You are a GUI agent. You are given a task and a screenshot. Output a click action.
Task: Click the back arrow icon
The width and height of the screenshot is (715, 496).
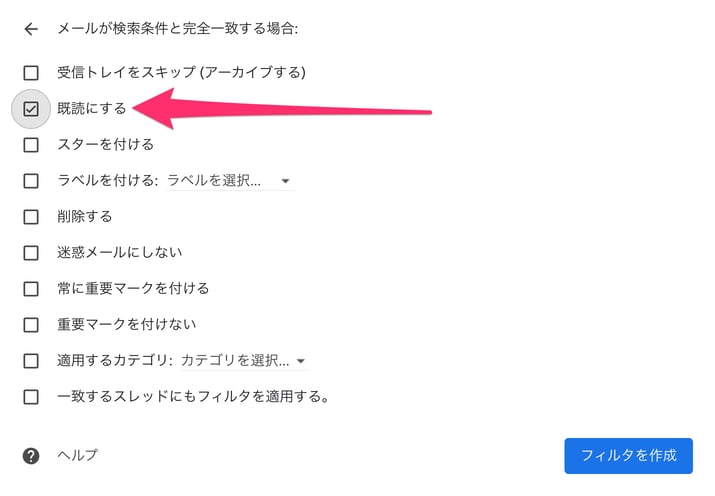click(31, 29)
